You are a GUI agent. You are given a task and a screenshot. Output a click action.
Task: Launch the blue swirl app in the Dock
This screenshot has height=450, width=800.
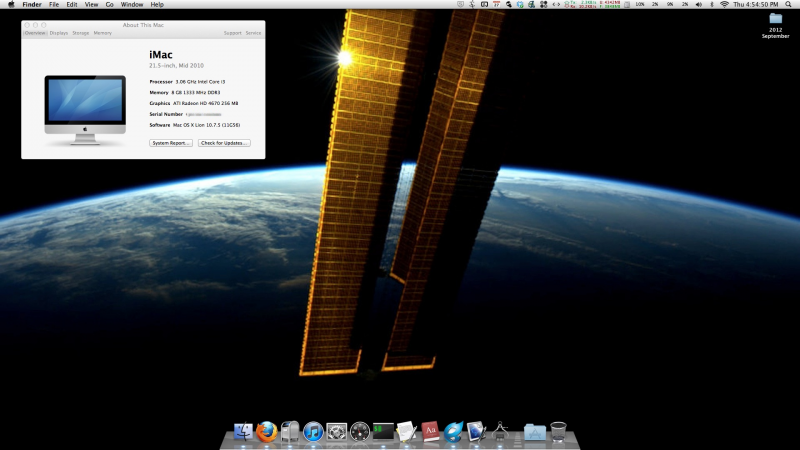[453, 432]
